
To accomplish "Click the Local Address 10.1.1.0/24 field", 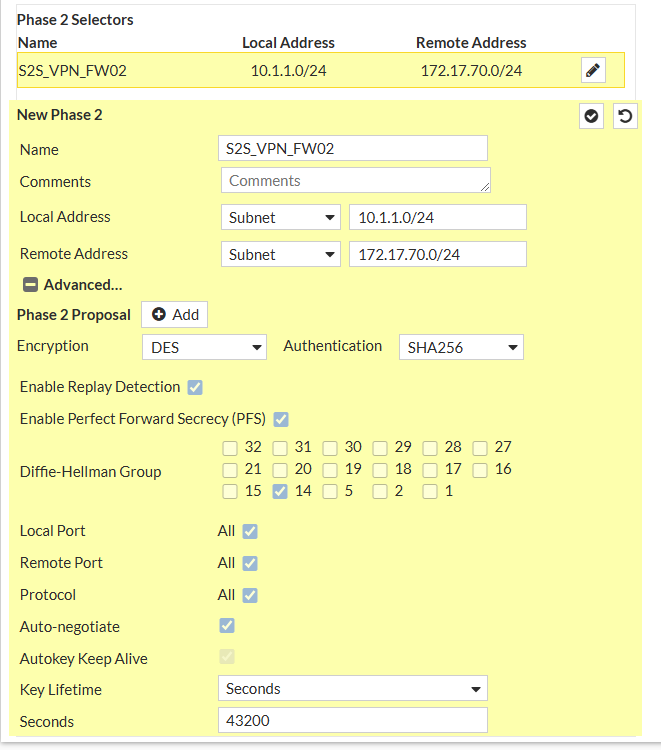I will coord(438,218).
